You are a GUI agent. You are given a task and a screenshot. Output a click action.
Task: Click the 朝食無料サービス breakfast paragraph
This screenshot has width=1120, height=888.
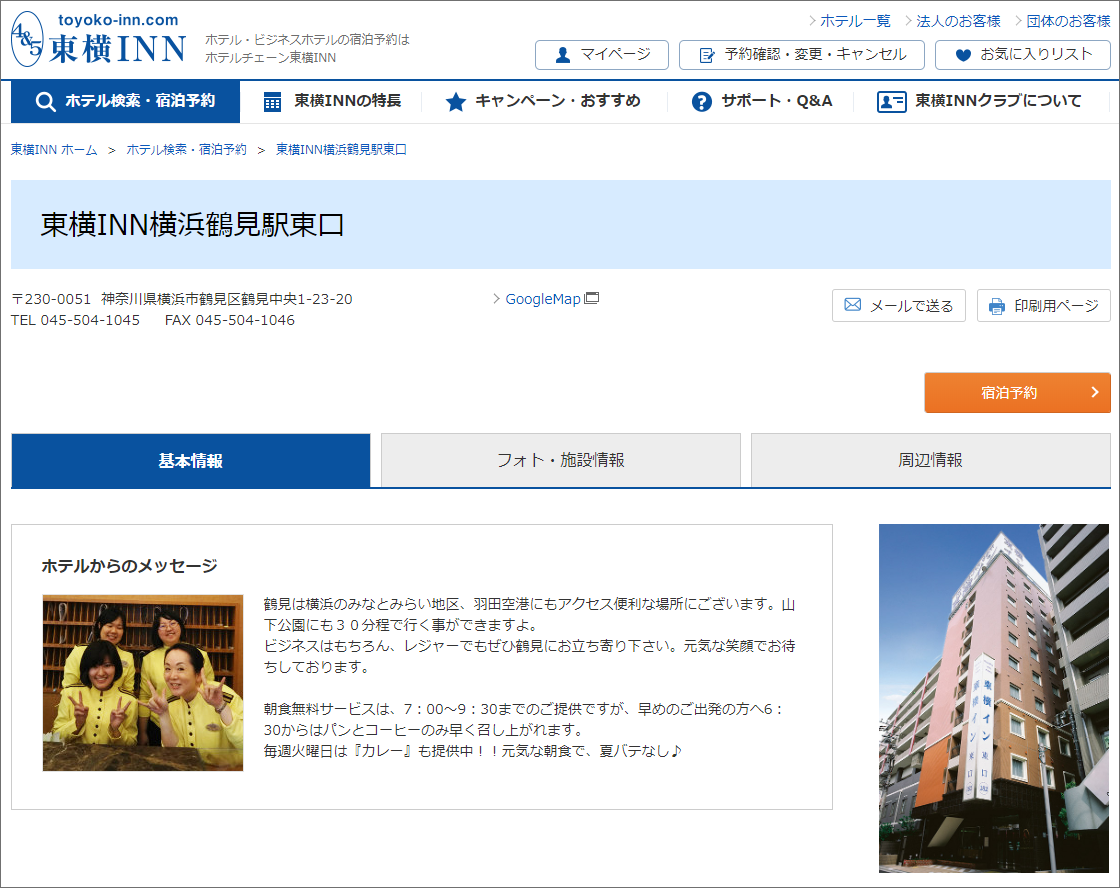524,719
